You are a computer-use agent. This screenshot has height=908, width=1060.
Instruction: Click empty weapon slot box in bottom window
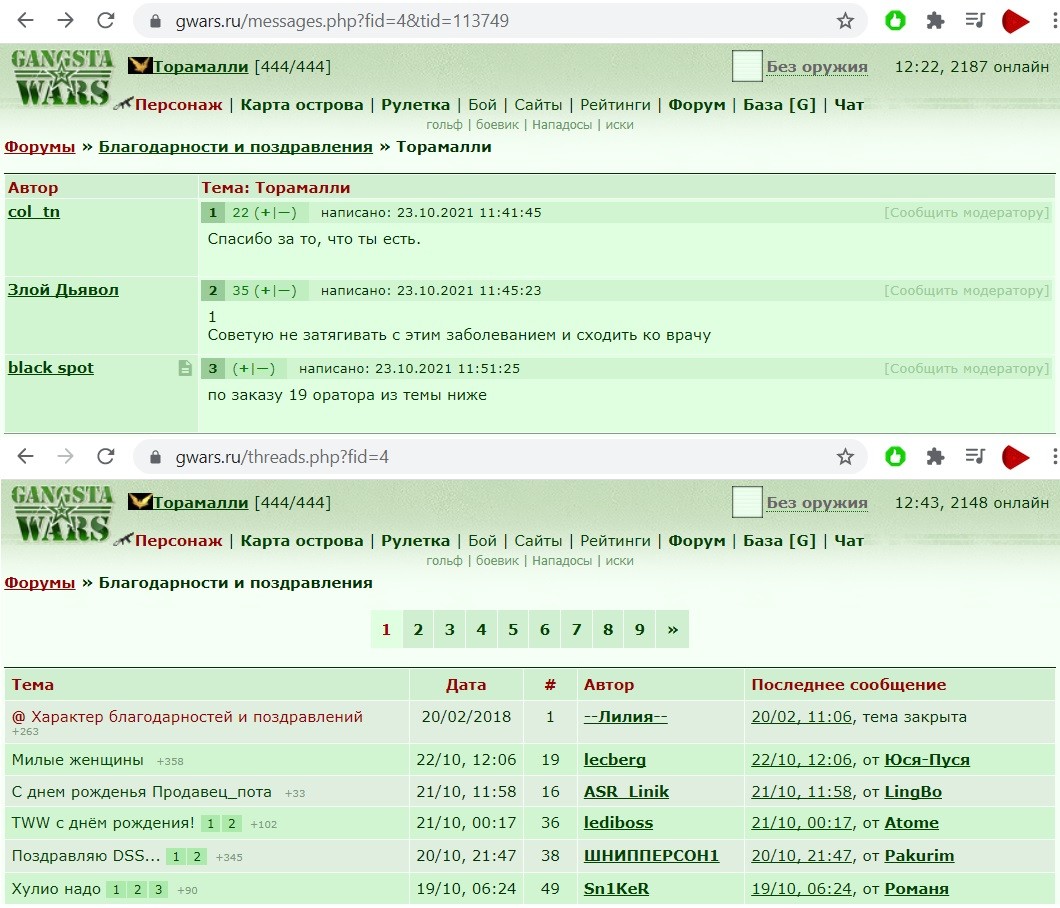pyautogui.click(x=747, y=502)
